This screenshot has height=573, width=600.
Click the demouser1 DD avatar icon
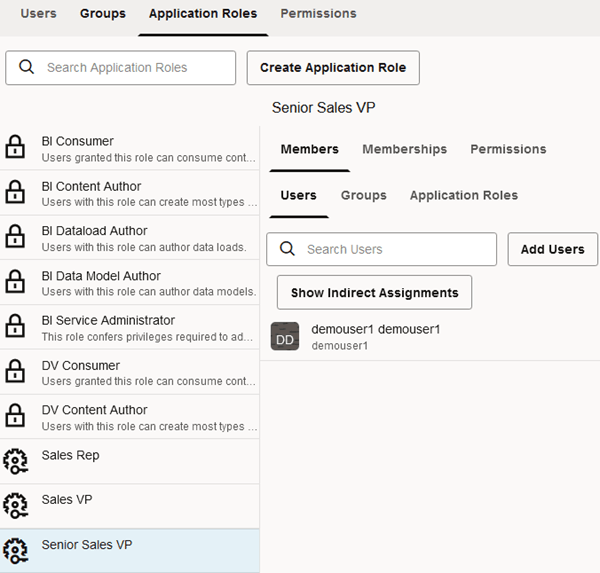285,337
